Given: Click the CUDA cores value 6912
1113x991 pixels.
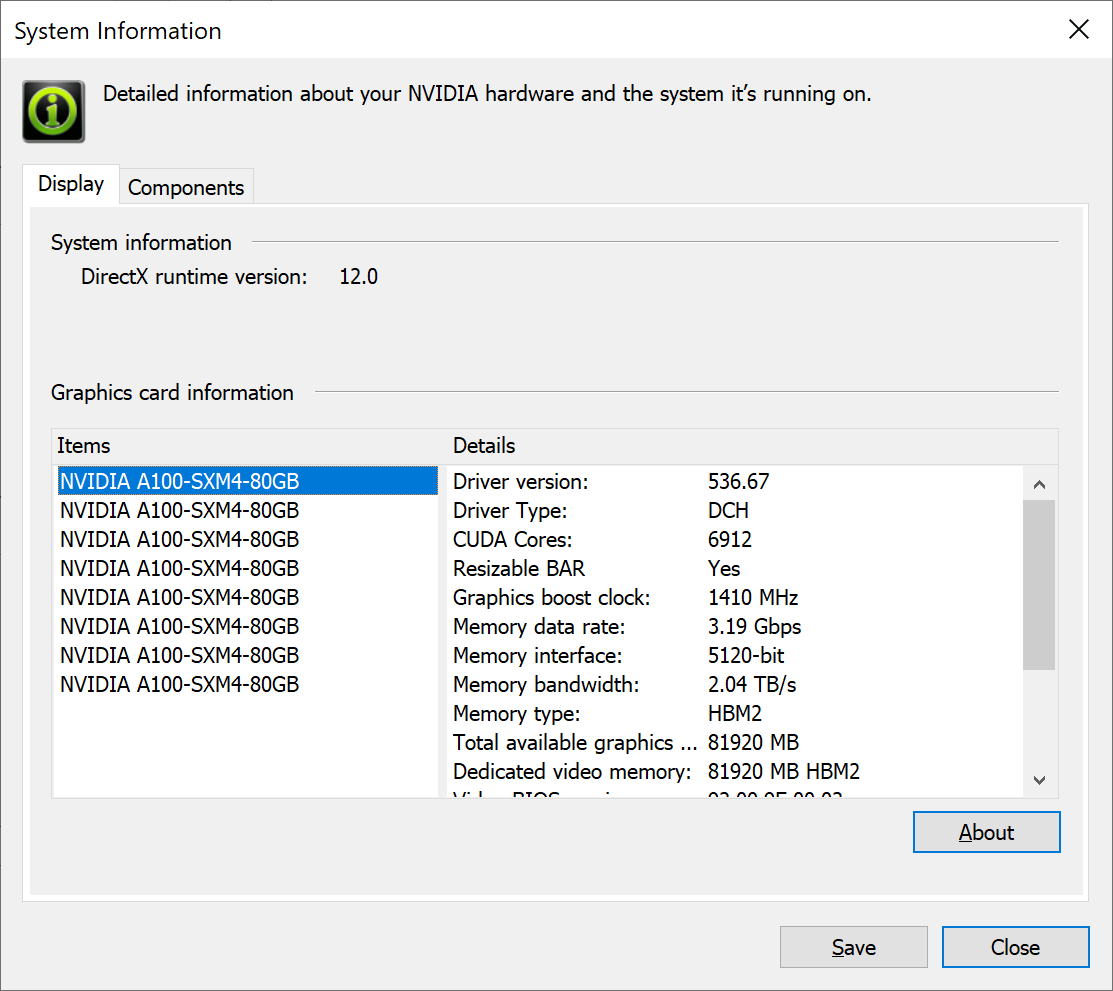Looking at the screenshot, I should (730, 540).
